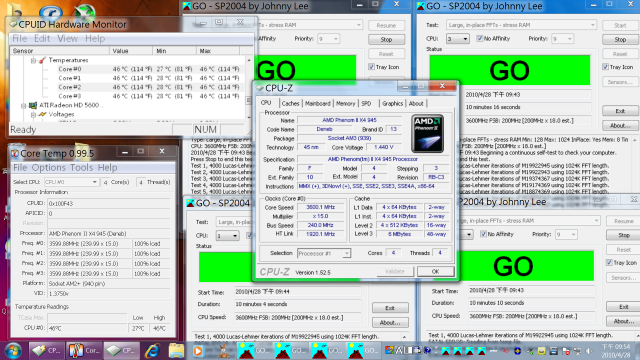Switch to the Mainboard tab in CPU-Z
Viewport: 640px width, 360px height.
318,104
